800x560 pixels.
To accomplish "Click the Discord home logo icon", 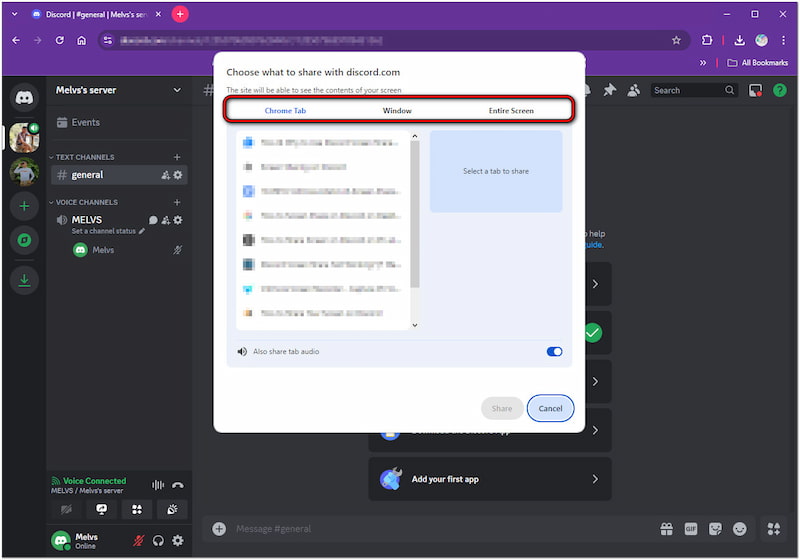I will coord(24,97).
